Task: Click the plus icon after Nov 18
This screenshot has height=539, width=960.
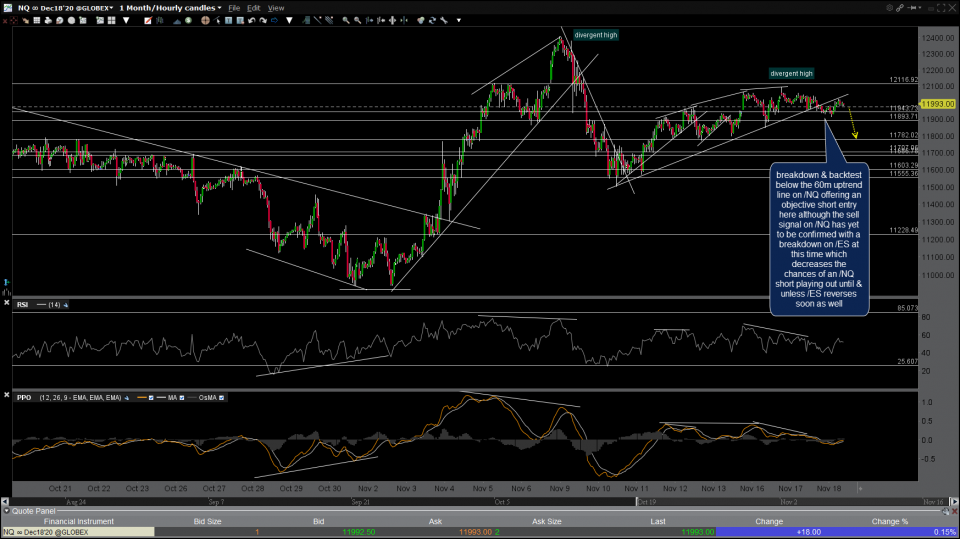Action: 860,489
